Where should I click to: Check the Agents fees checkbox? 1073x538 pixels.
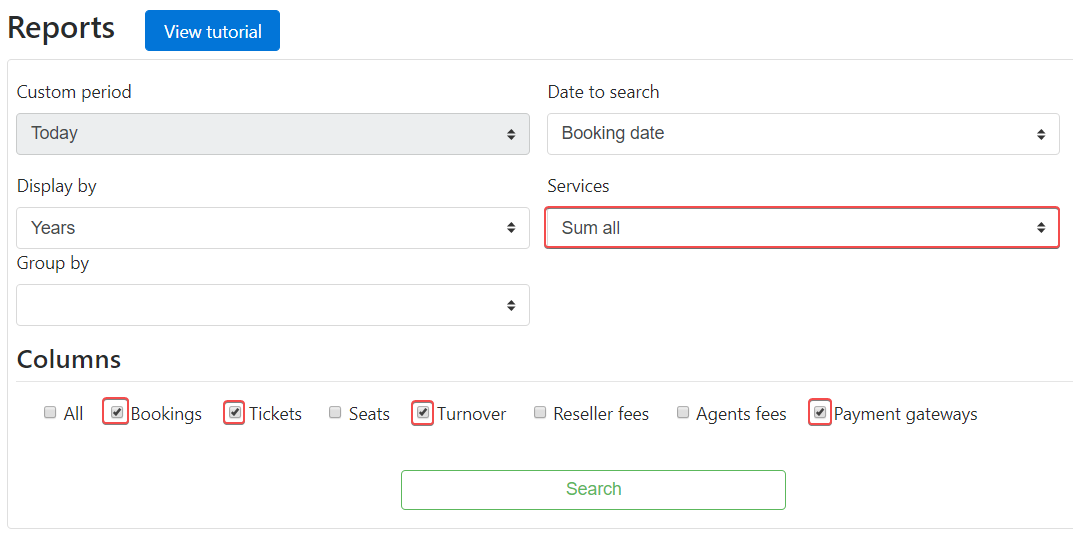pos(683,412)
